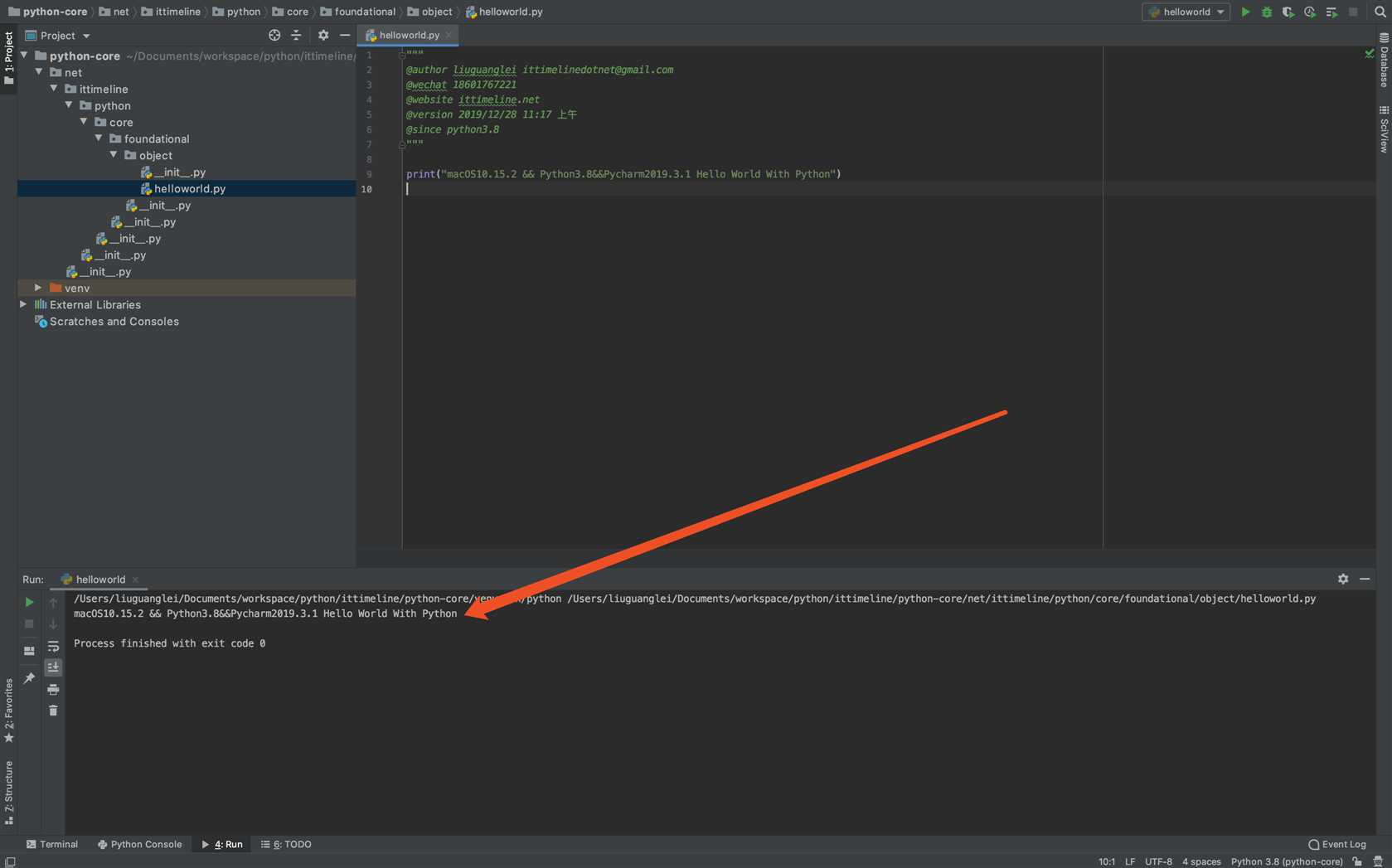Expand the venv folder
Screen dimensions: 1392x868
click(x=38, y=288)
